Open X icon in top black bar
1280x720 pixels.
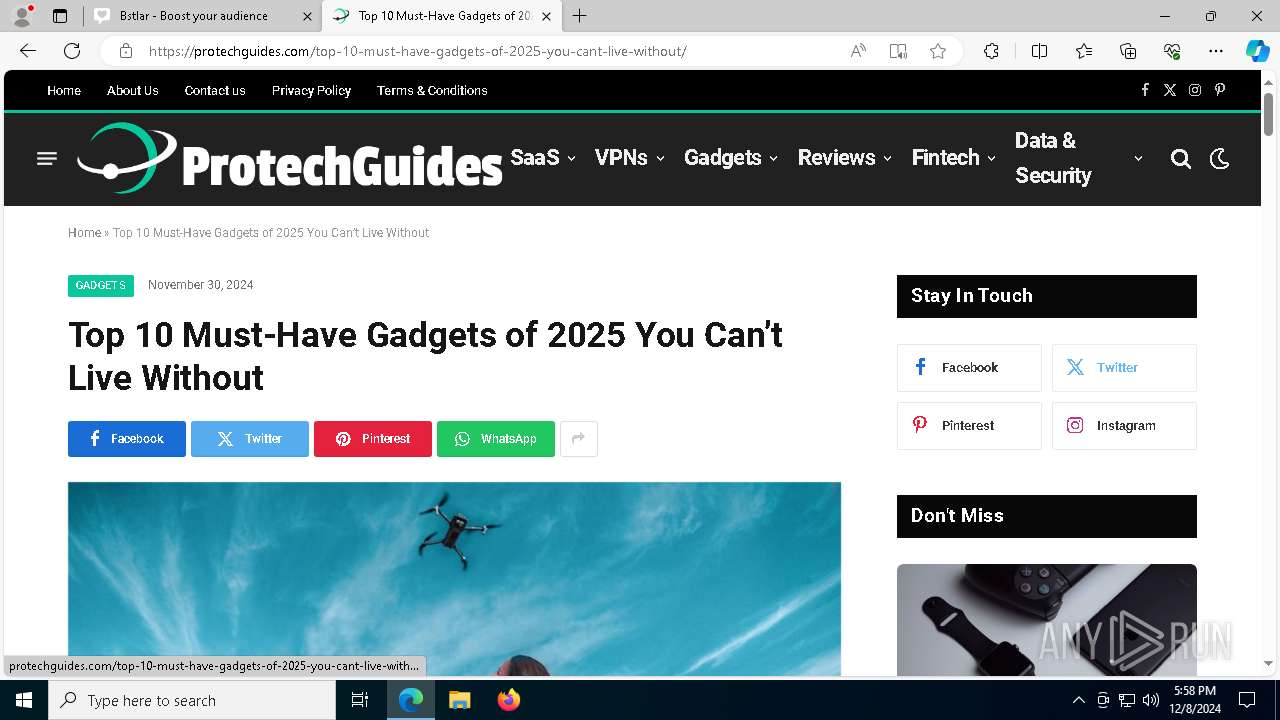[x=1170, y=90]
